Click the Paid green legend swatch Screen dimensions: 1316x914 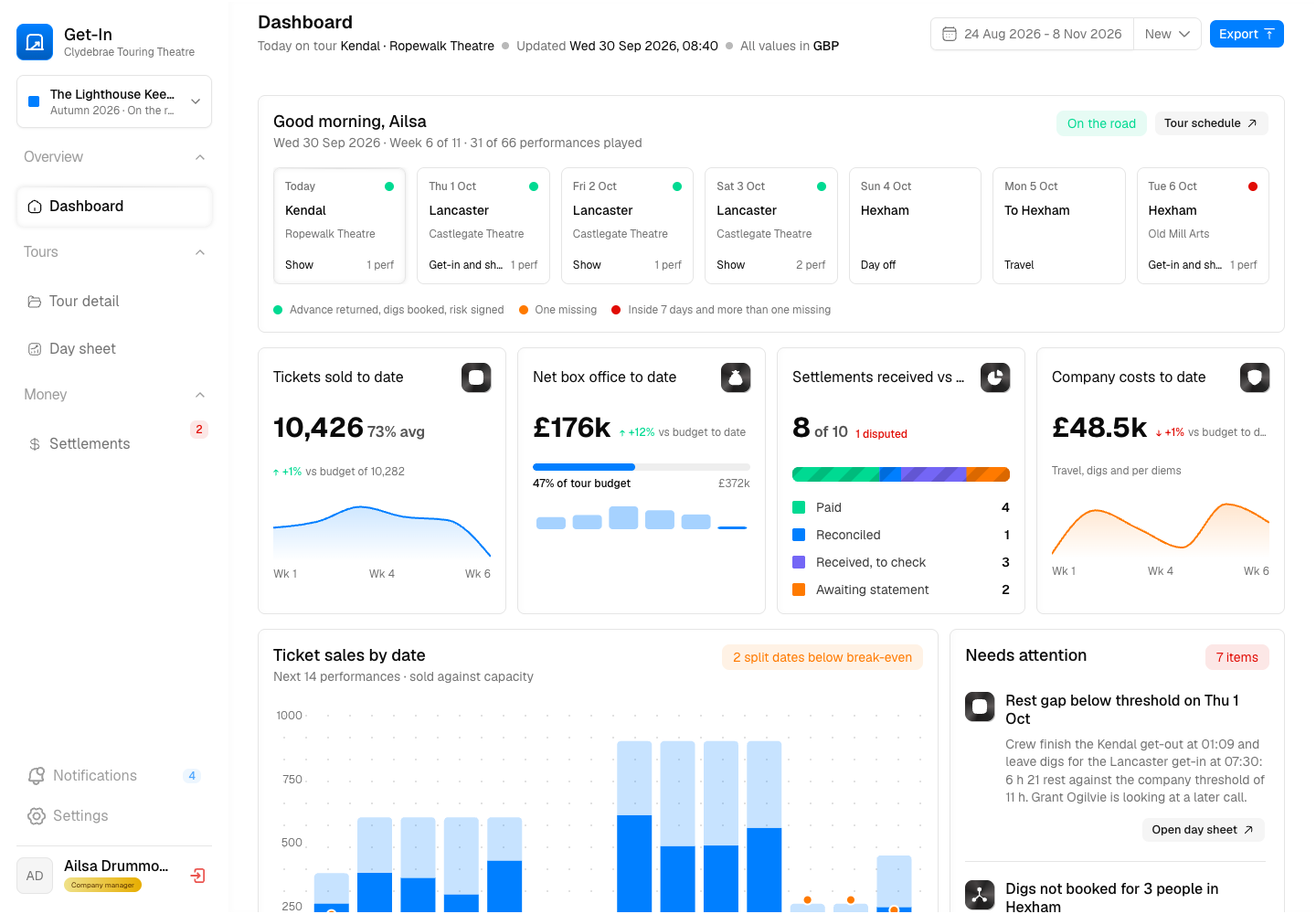(x=799, y=507)
